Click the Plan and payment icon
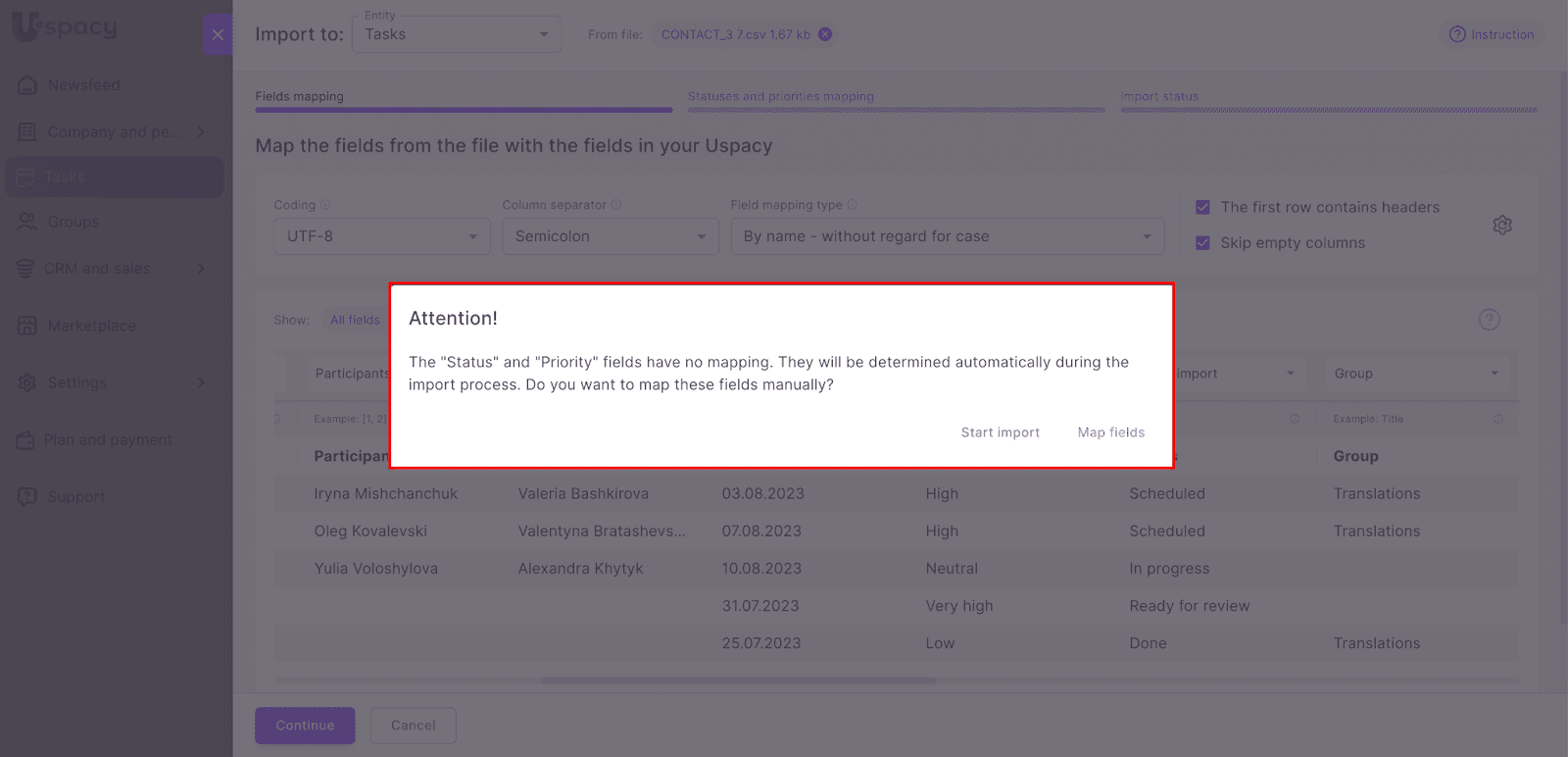This screenshot has width=1568, height=757. pyautogui.click(x=25, y=440)
